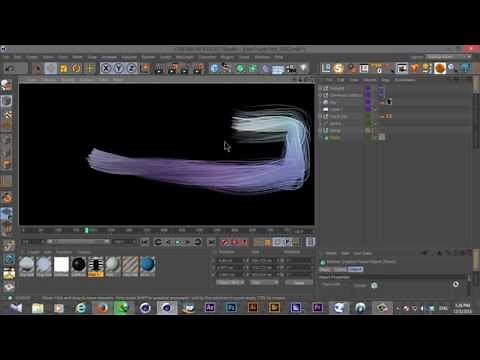This screenshot has height=360, width=480.
Task: Switch to Polygons mode in left palette
Action: point(7,163)
